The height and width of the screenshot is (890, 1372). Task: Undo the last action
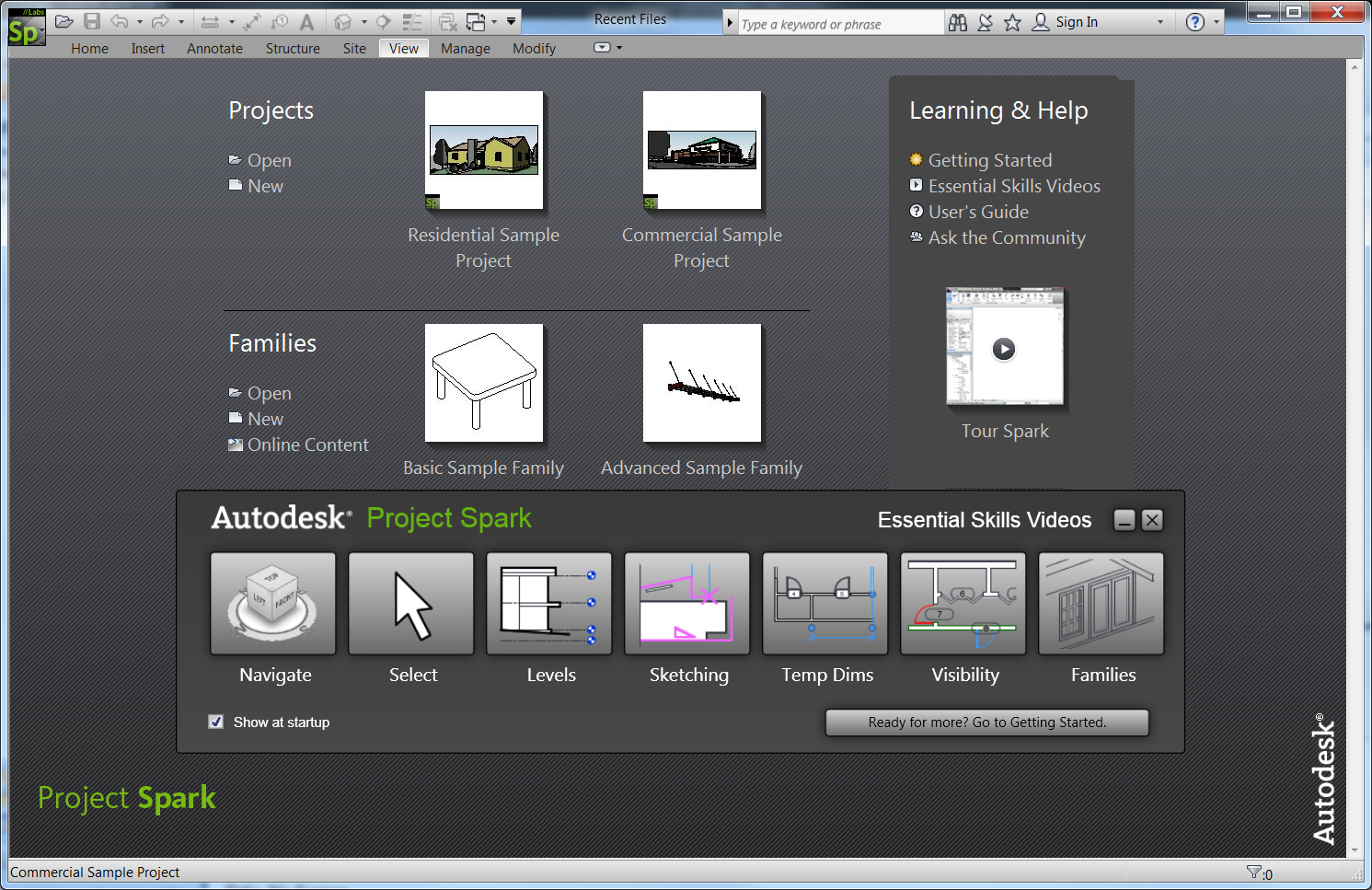(x=119, y=20)
